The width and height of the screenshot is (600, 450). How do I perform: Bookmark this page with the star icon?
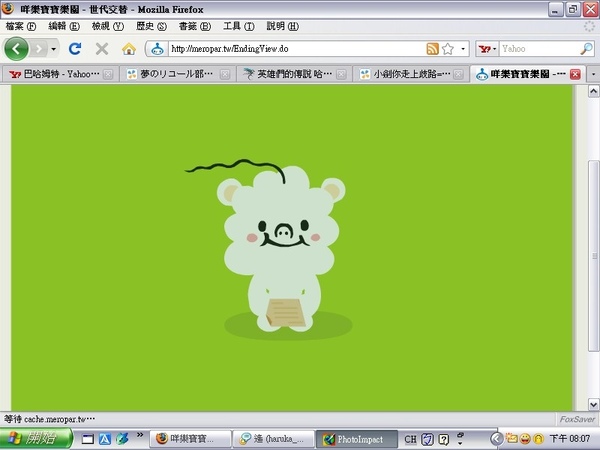(448, 49)
